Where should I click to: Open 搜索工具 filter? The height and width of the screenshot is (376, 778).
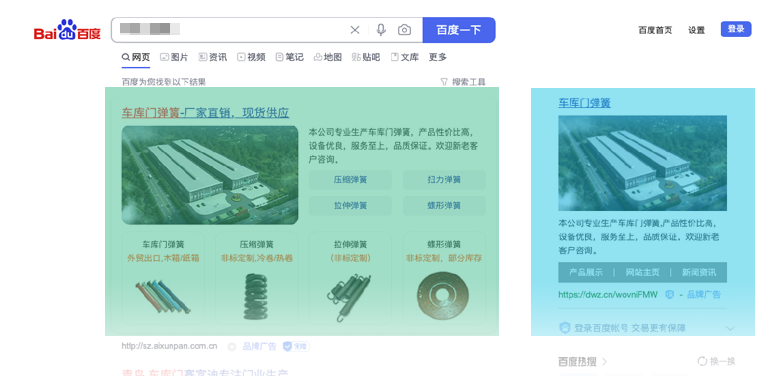(463, 82)
